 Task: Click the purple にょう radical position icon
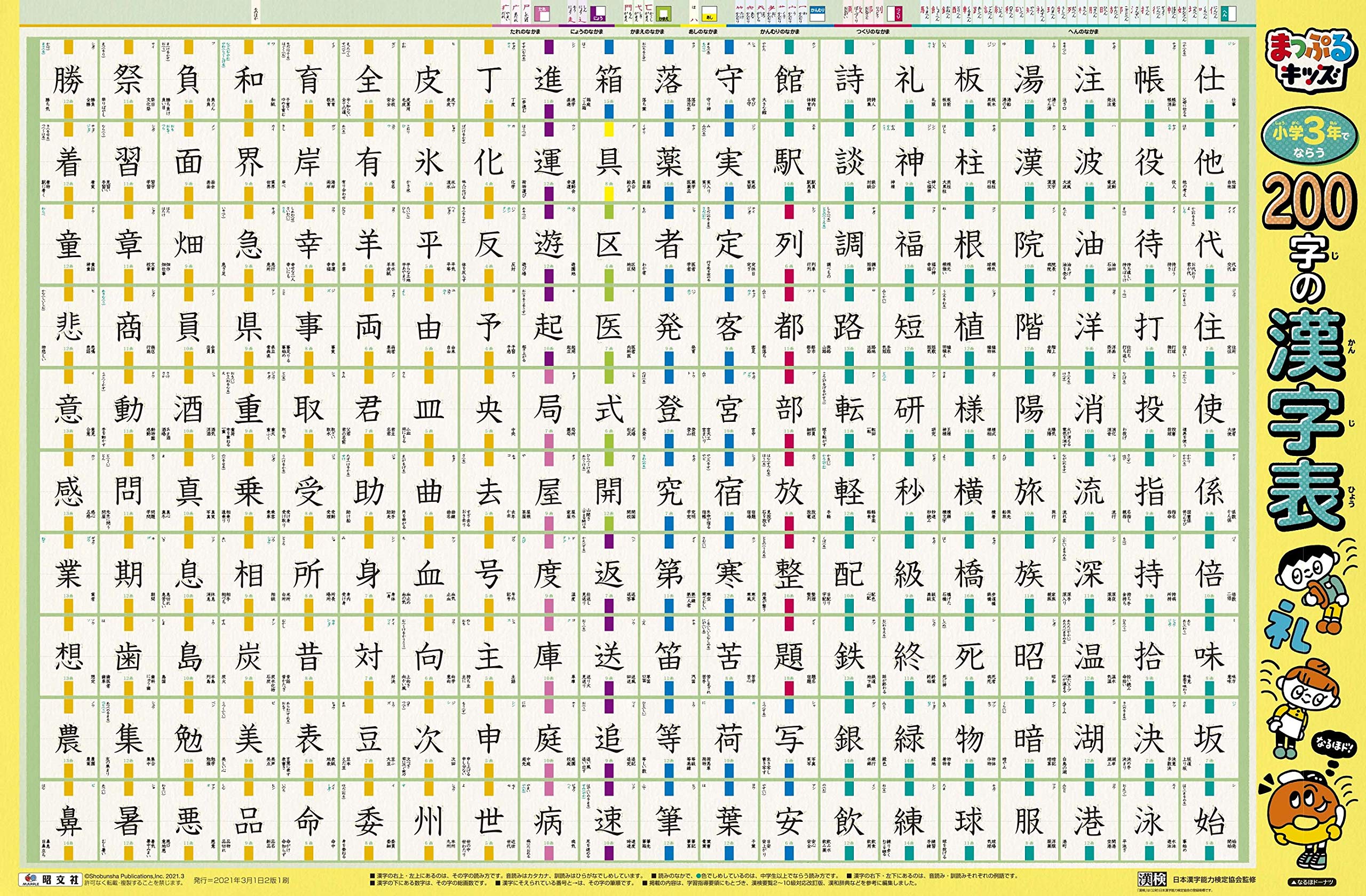599,13
